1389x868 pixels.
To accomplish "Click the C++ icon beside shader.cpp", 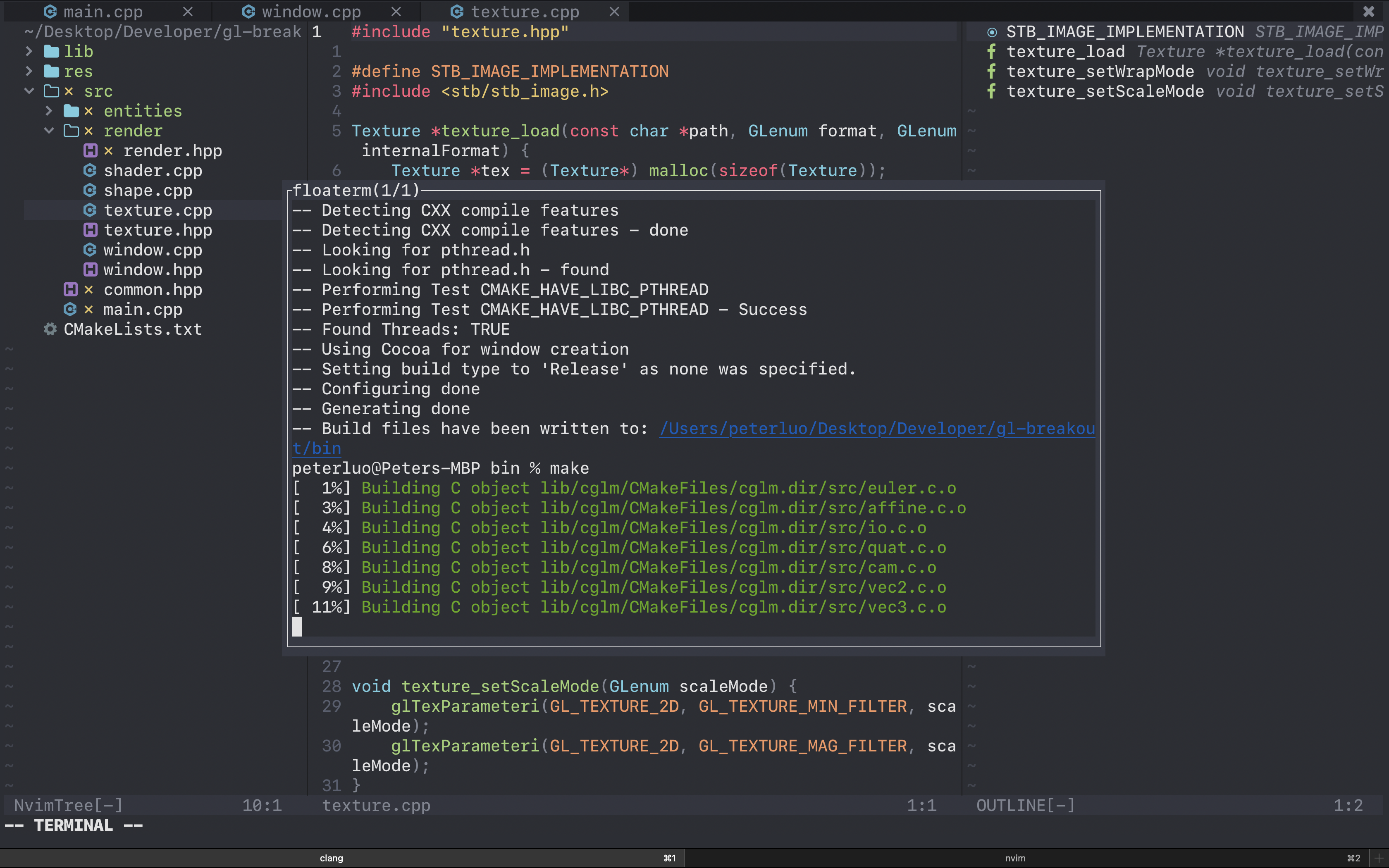I will coord(90,170).
